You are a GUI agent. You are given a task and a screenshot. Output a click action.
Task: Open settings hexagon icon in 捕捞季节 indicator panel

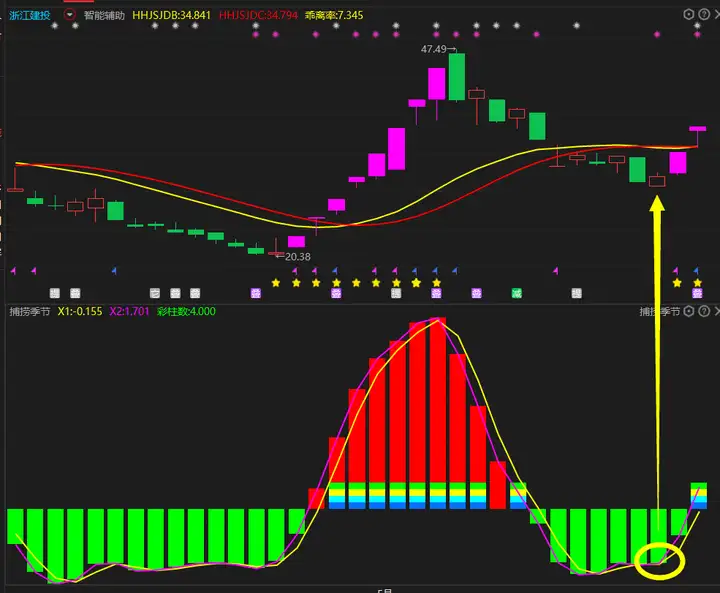688,312
